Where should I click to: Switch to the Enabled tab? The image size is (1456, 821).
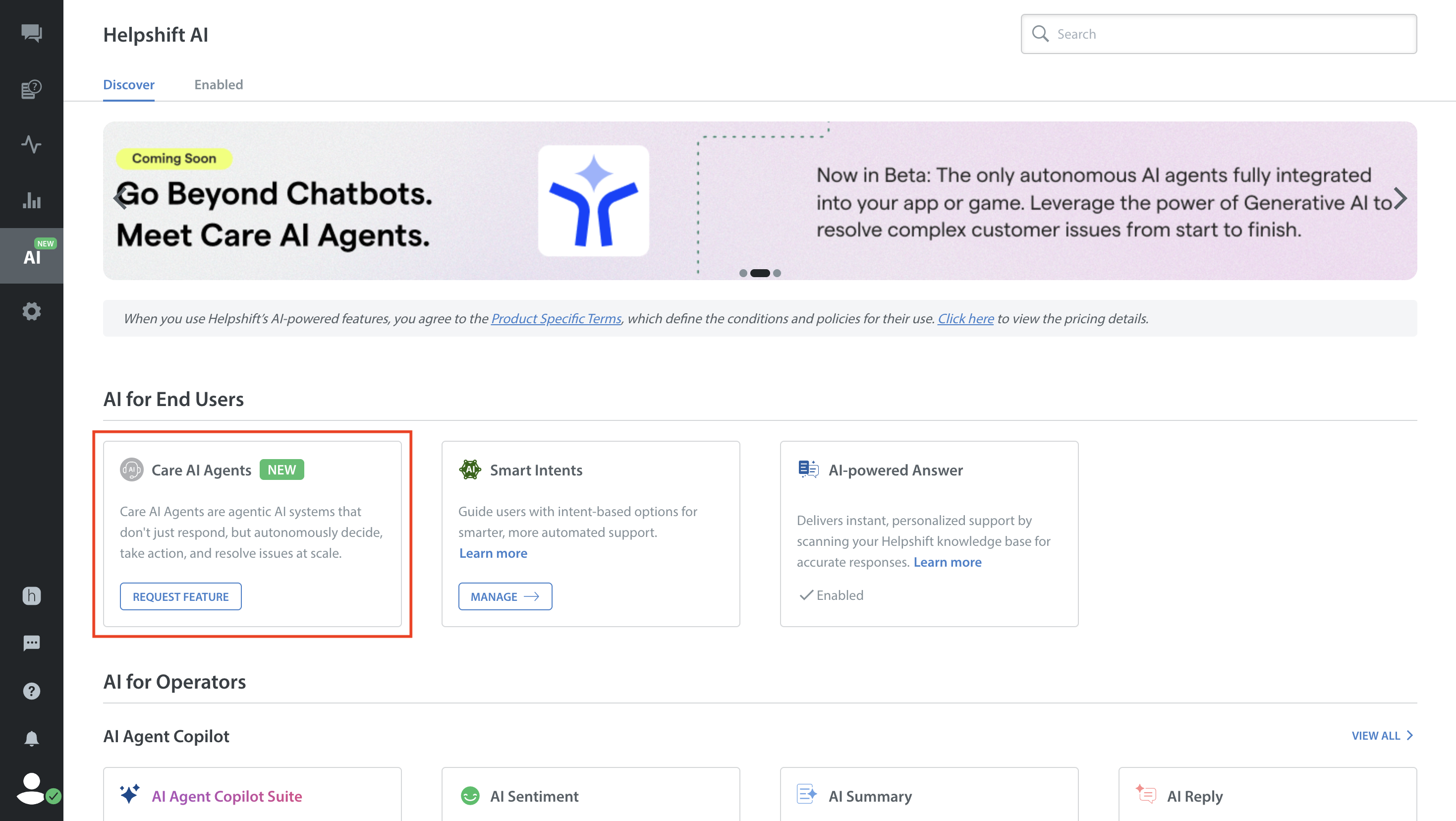(218, 85)
